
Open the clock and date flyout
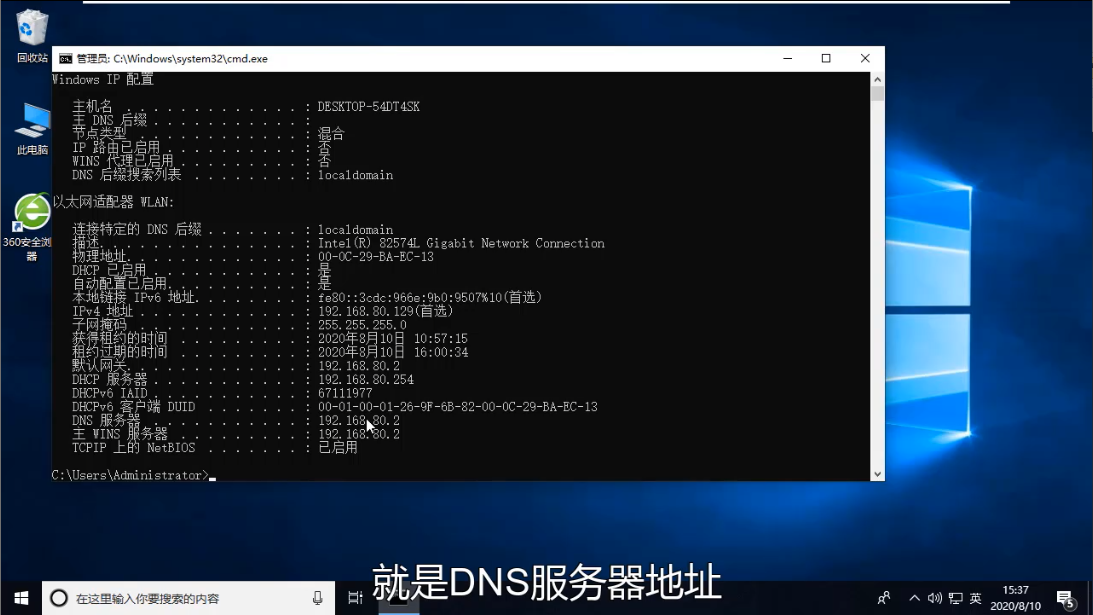click(x=1016, y=598)
